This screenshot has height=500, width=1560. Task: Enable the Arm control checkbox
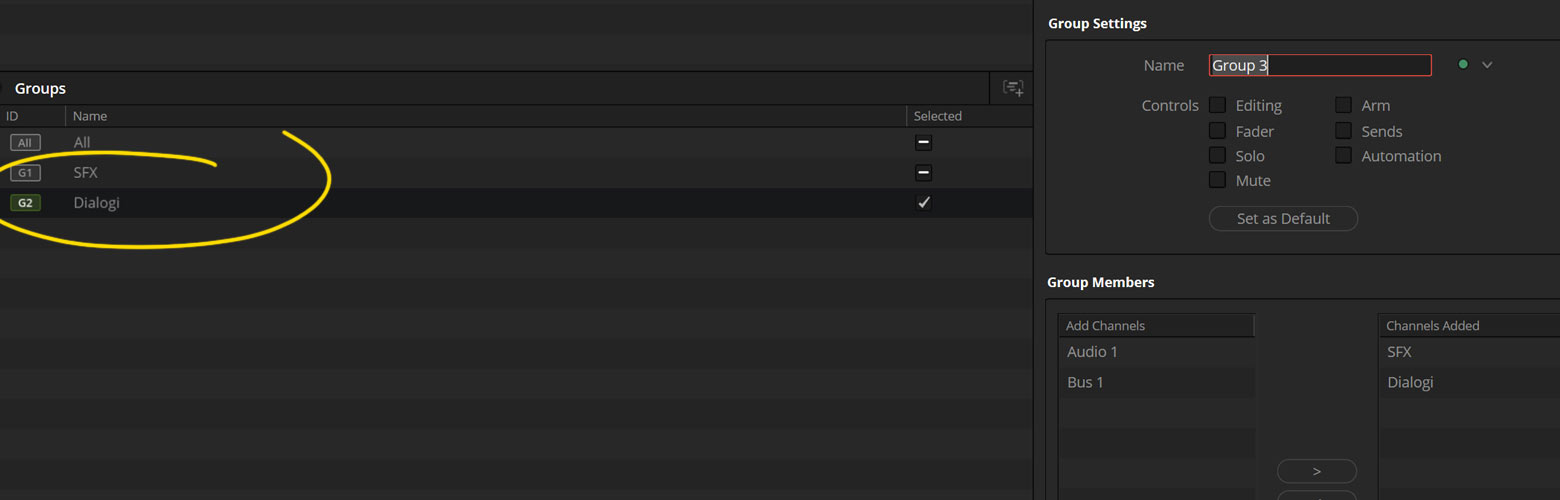(x=1343, y=105)
